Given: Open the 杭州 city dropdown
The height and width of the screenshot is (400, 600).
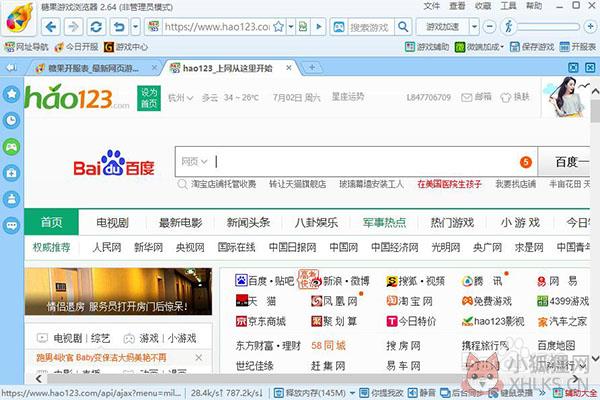Looking at the screenshot, I should (181, 98).
